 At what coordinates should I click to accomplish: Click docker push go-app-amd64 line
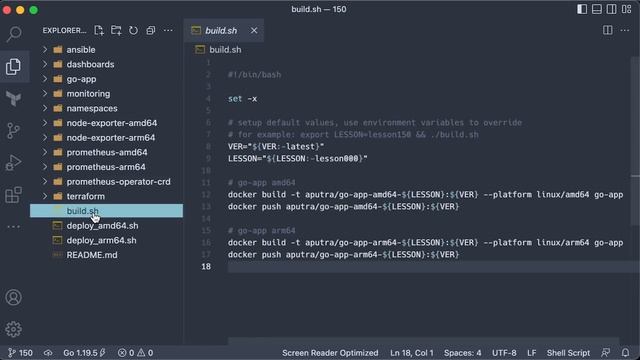(x=343, y=207)
